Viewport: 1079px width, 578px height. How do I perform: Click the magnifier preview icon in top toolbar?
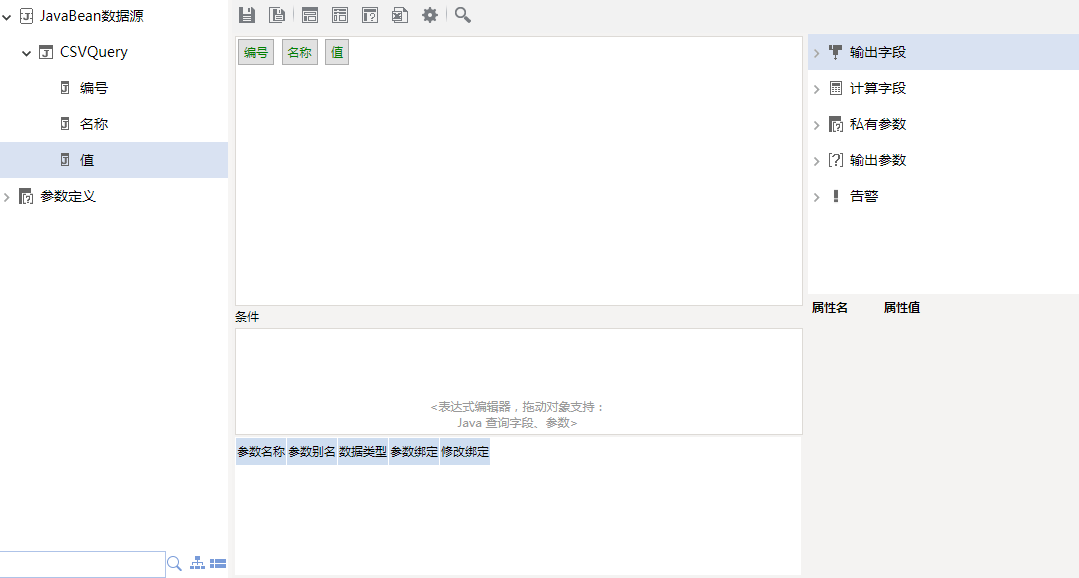463,14
